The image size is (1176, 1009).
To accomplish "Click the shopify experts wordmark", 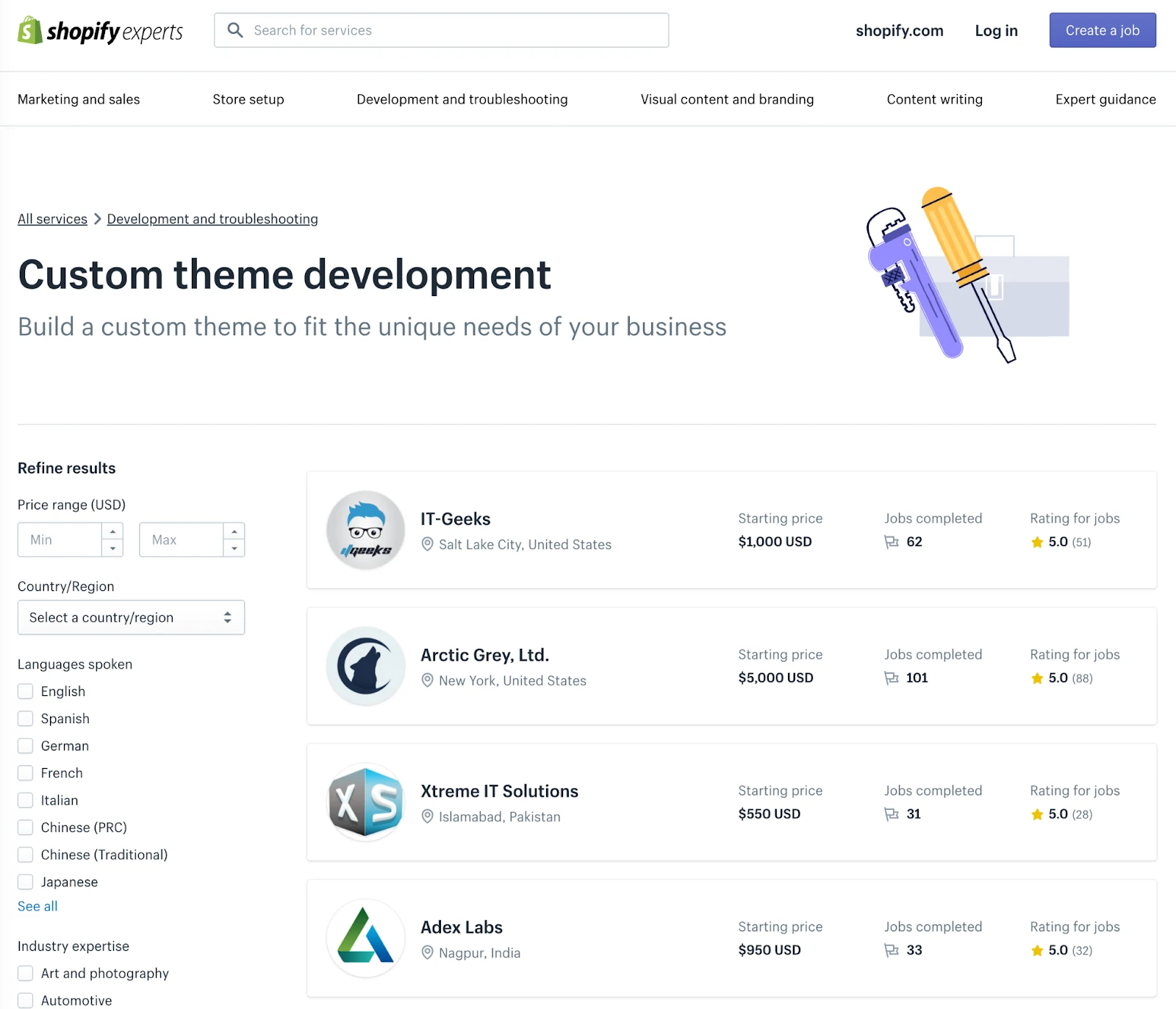I will 115,32.
